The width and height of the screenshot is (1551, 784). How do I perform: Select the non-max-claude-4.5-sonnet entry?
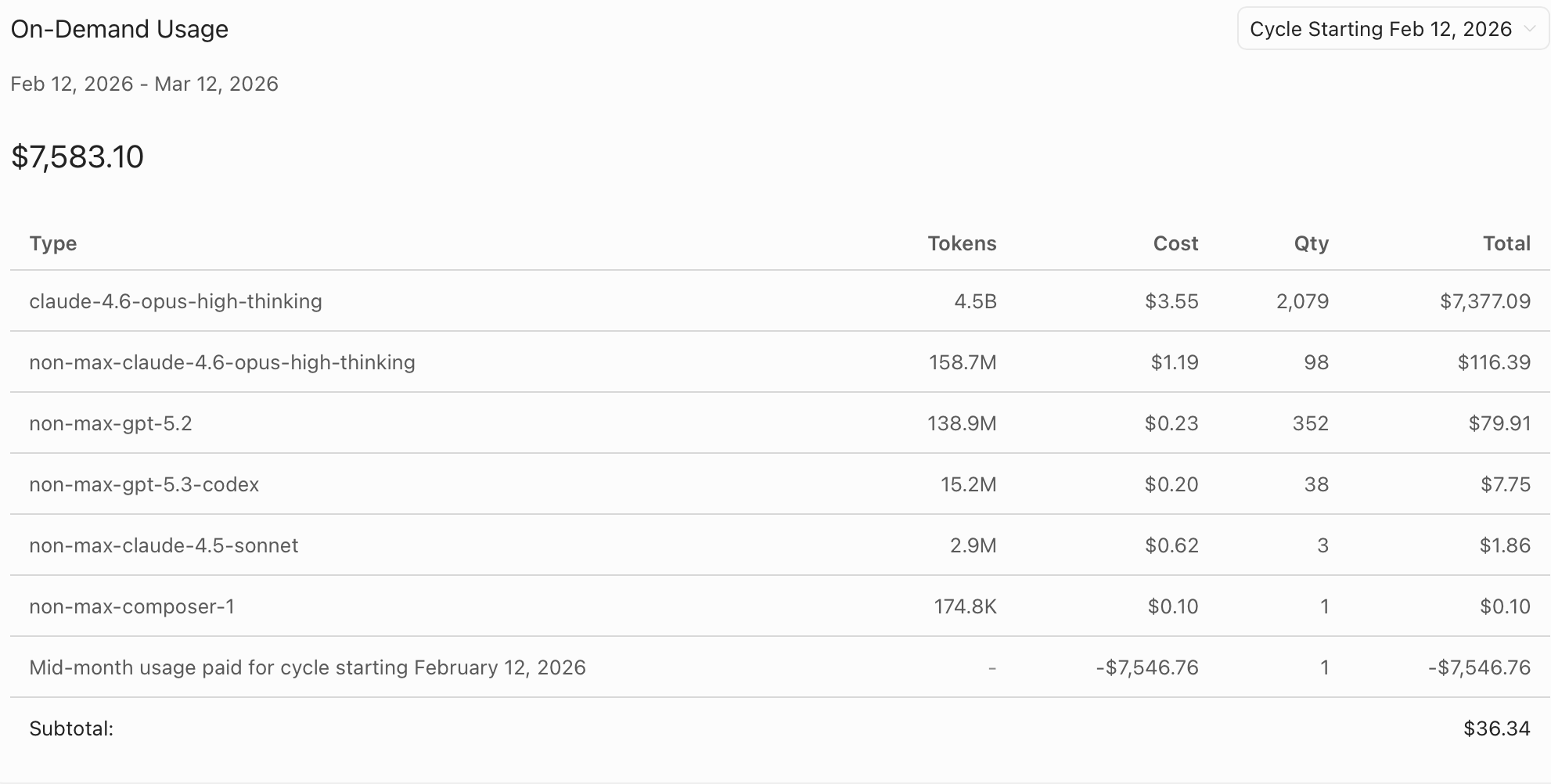pos(779,545)
